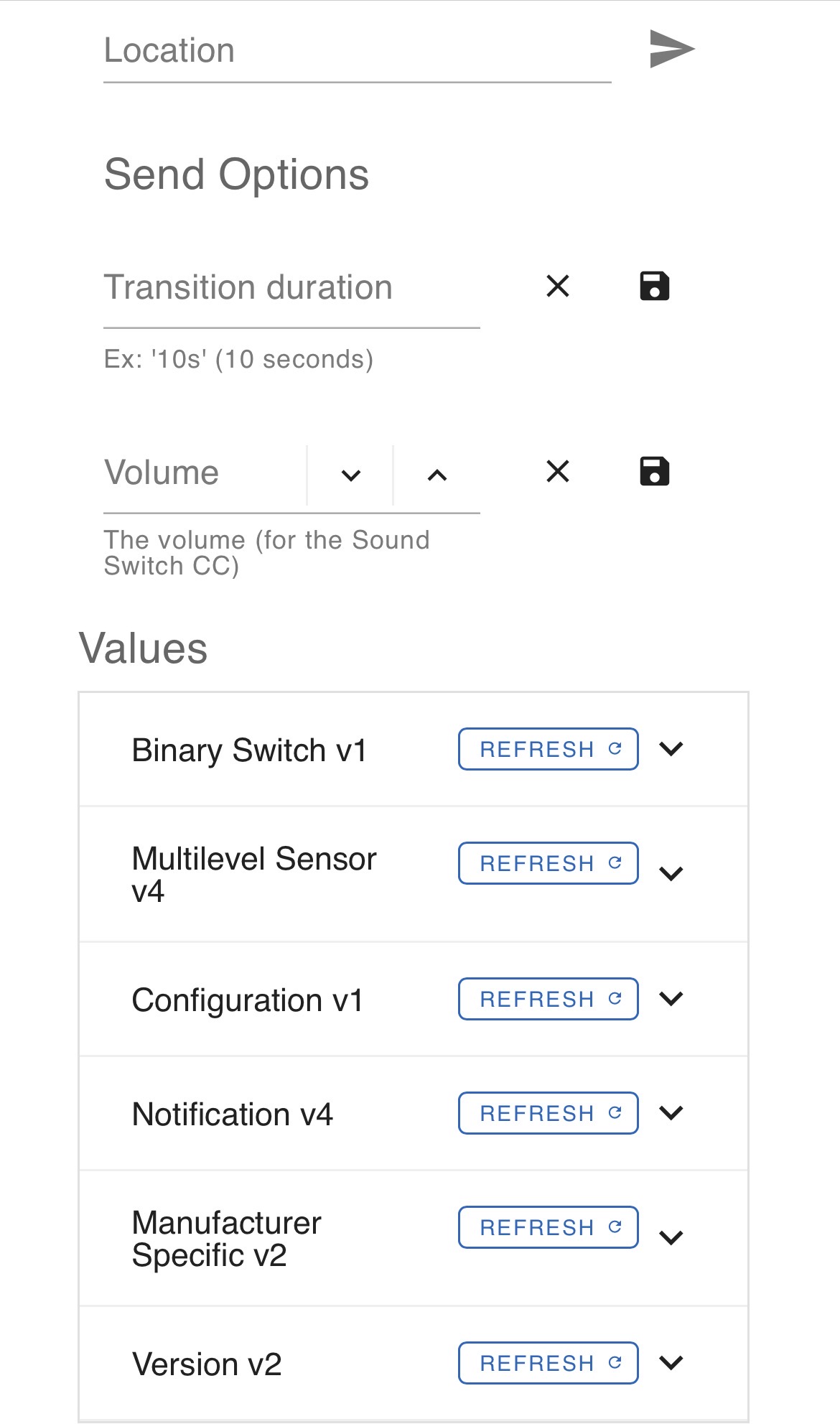The width and height of the screenshot is (840, 1424).
Task: Click into Transition duration input
Action: click(x=291, y=289)
